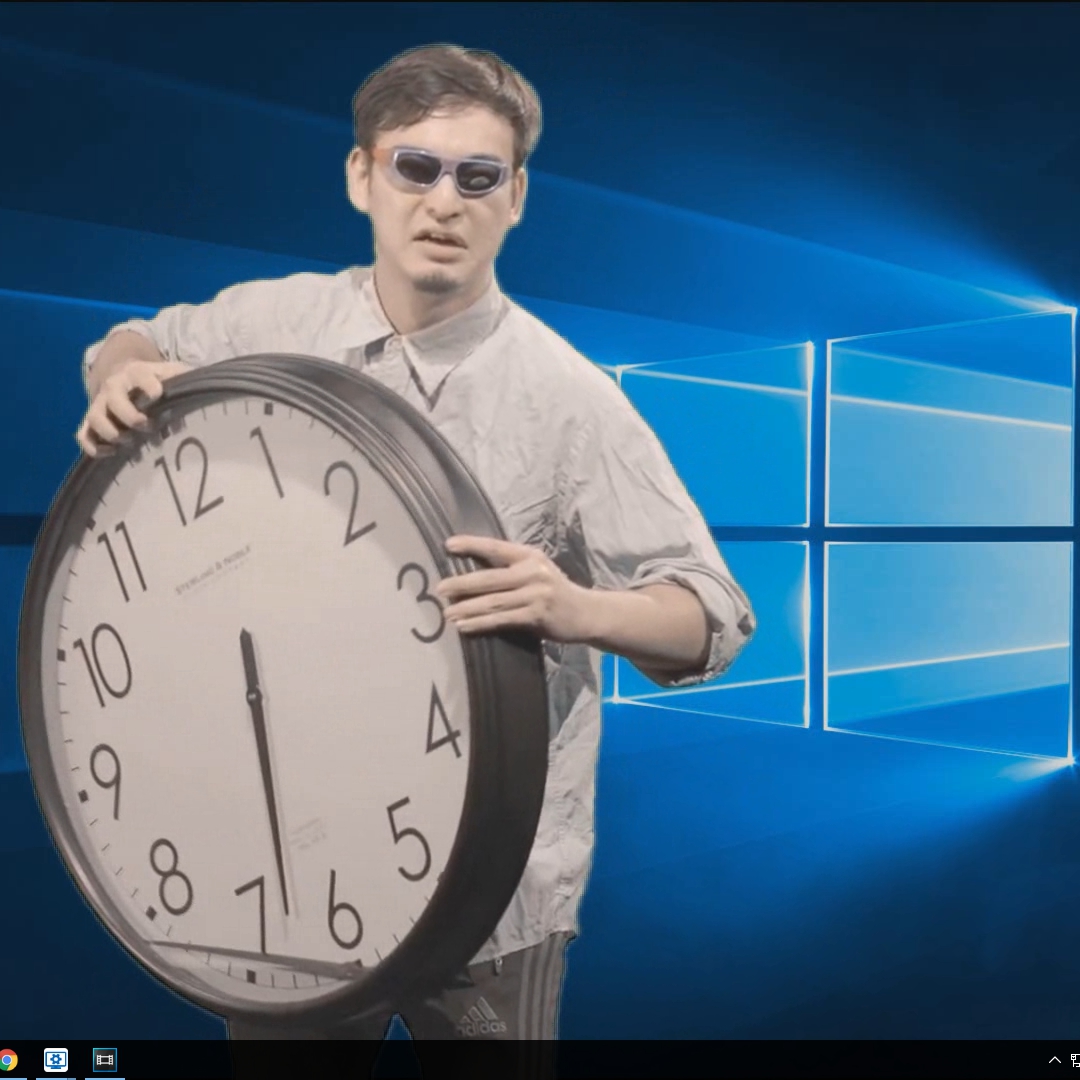Open the monitor-with-gear settings app icon

[x=56, y=1059]
